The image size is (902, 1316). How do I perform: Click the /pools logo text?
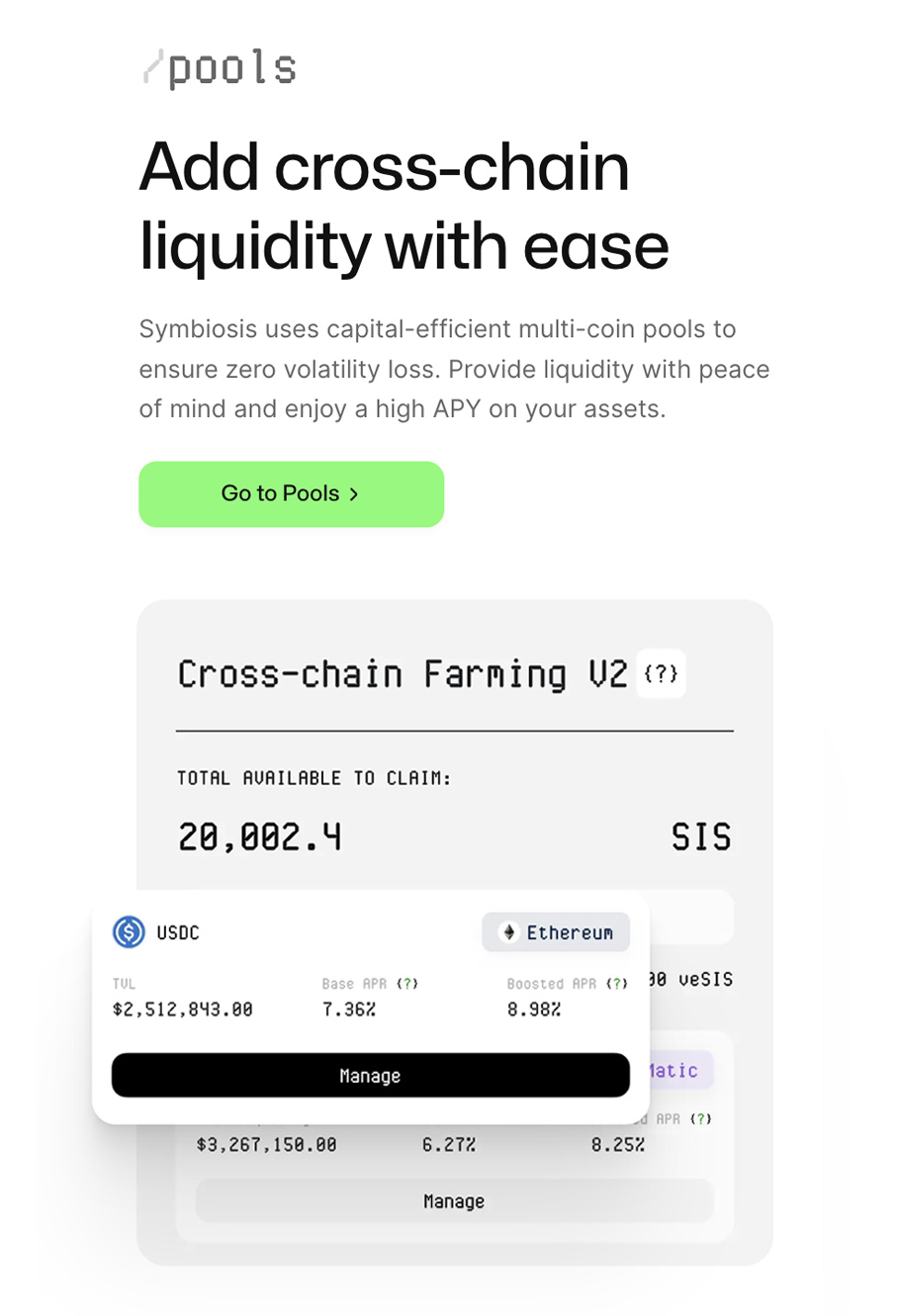click(x=221, y=68)
